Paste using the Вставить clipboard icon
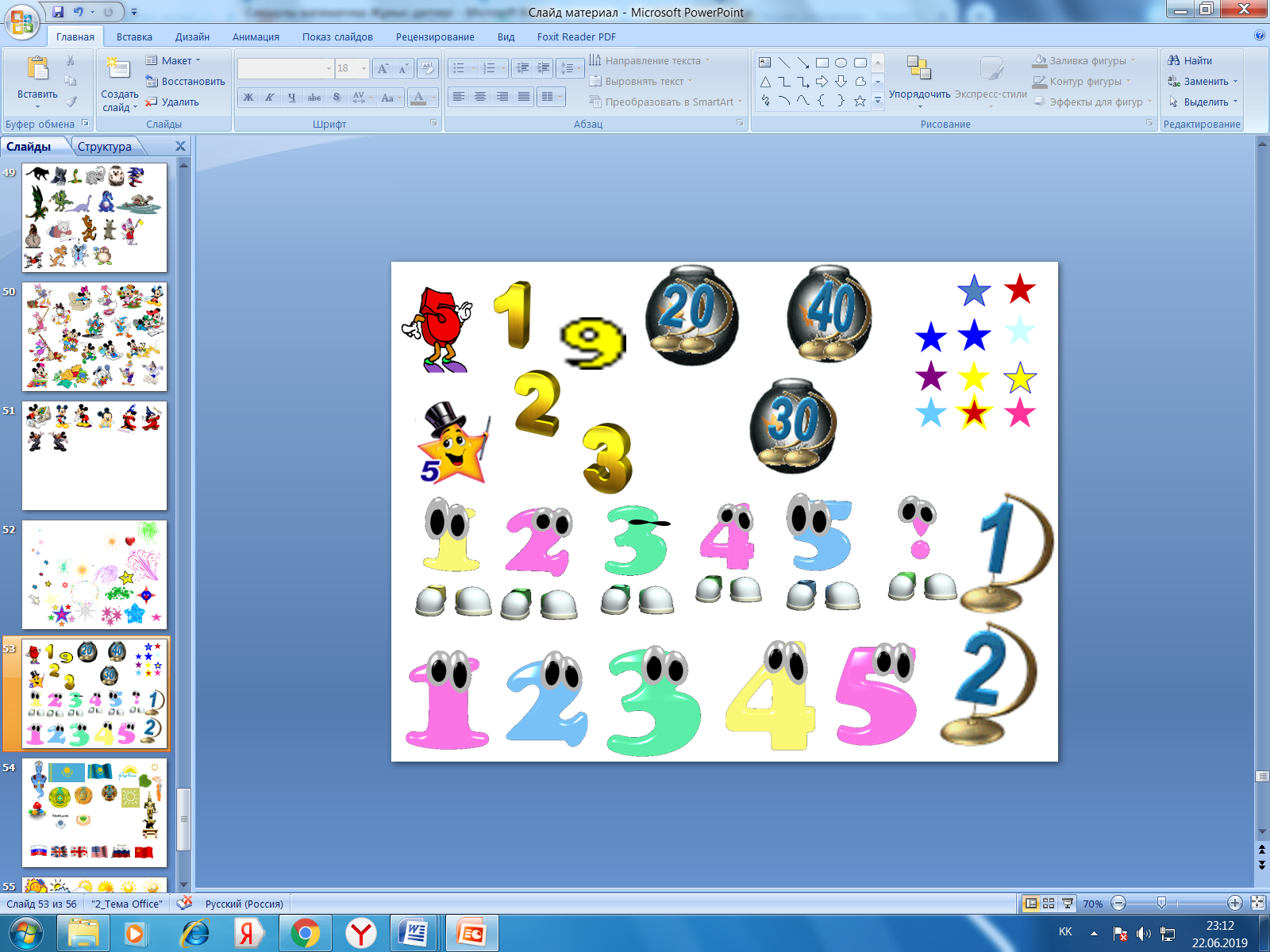Screen dimensions: 1270x952 pyautogui.click(x=37, y=69)
